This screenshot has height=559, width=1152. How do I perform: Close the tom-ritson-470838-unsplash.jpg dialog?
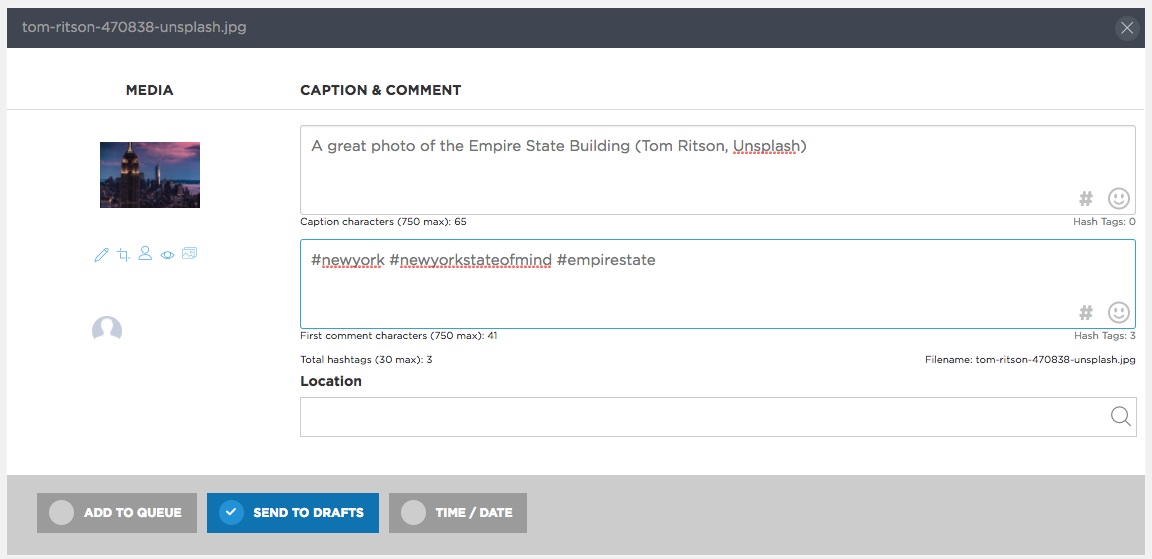tap(1127, 28)
